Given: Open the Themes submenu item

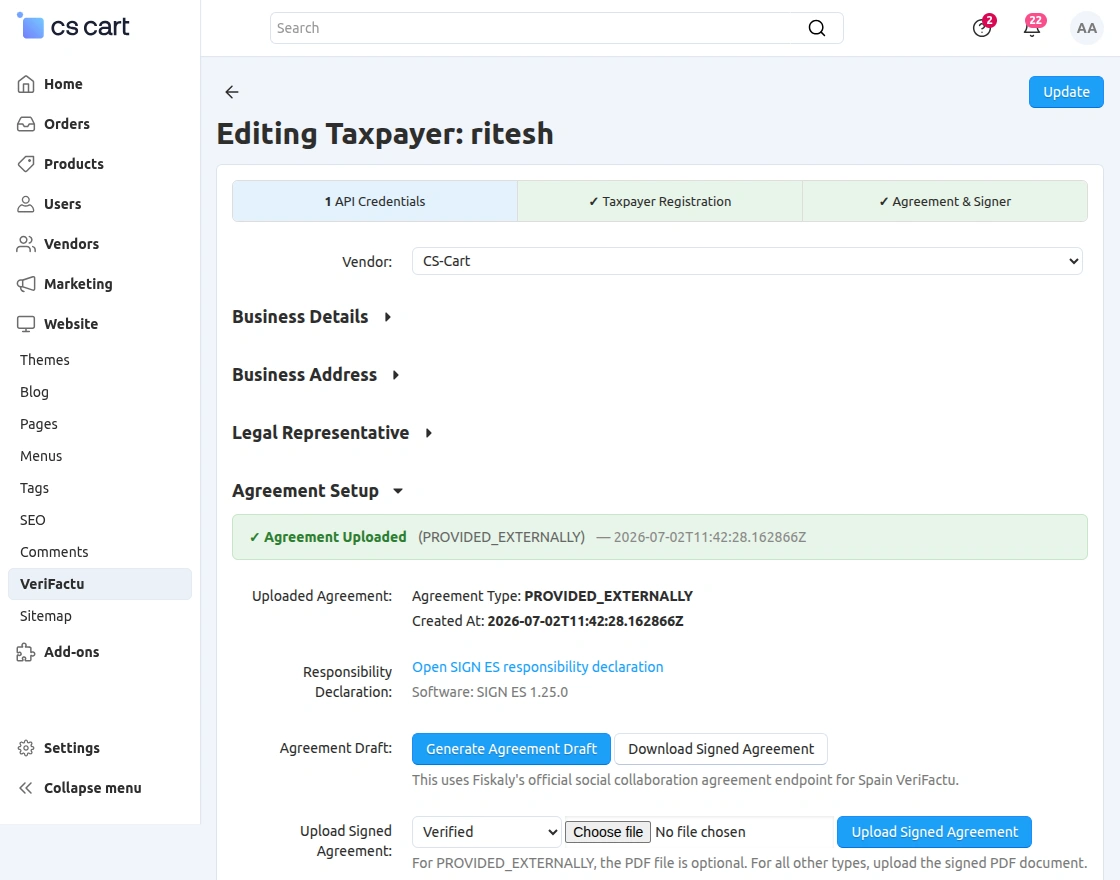Looking at the screenshot, I should (44, 360).
